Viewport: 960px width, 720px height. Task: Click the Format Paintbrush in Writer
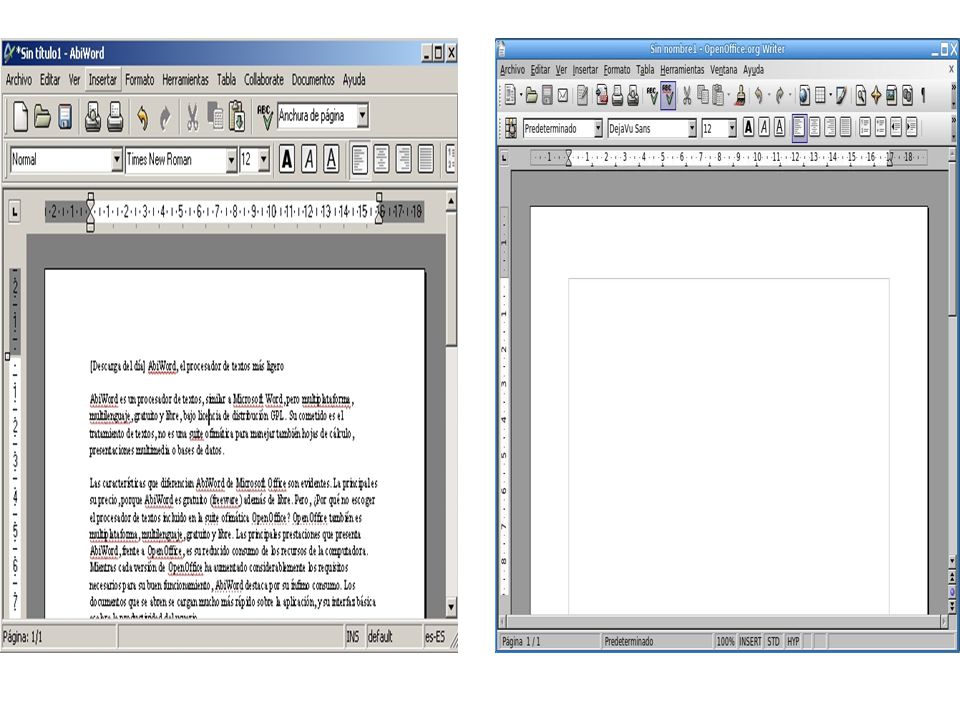(740, 95)
